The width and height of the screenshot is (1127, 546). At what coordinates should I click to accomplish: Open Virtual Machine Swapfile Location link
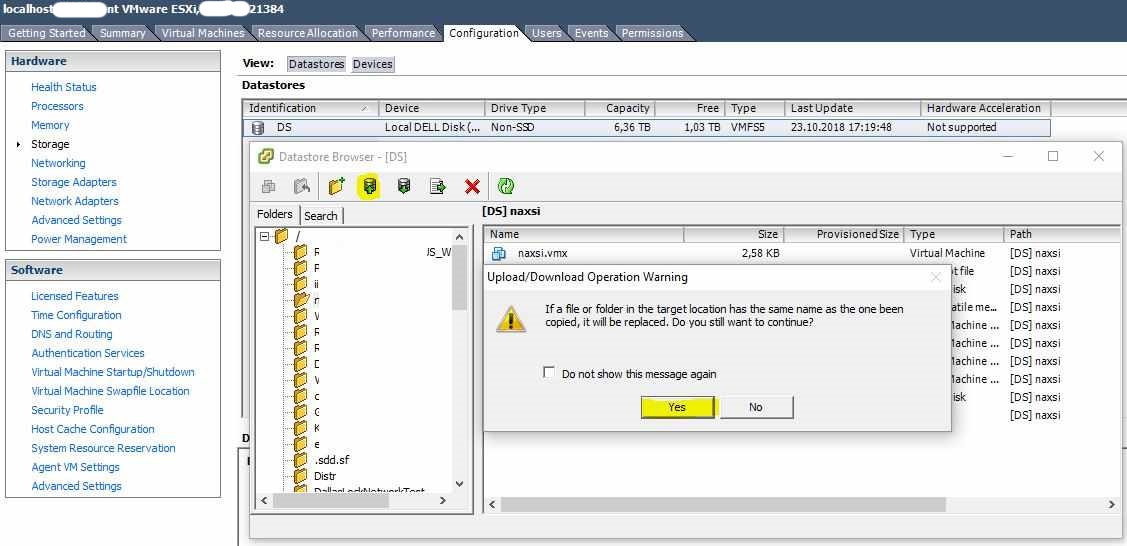click(110, 391)
